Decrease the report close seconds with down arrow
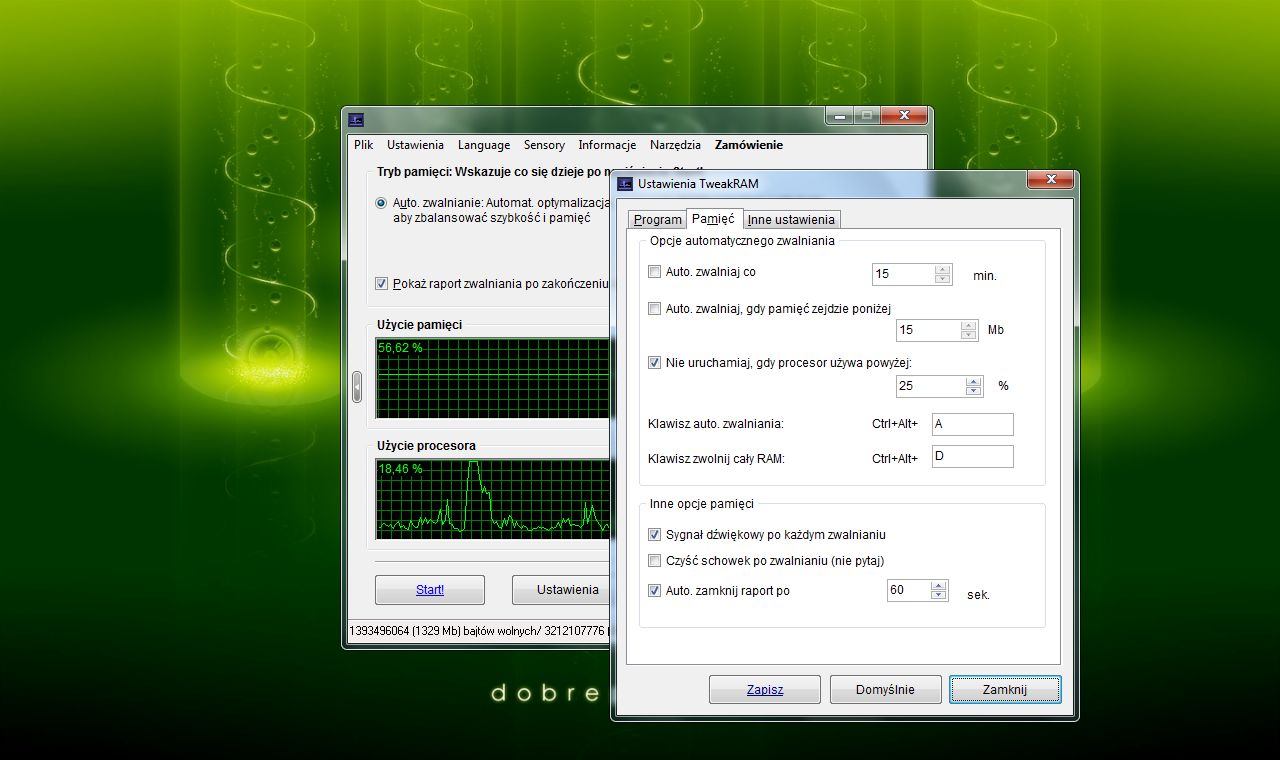 (938, 596)
